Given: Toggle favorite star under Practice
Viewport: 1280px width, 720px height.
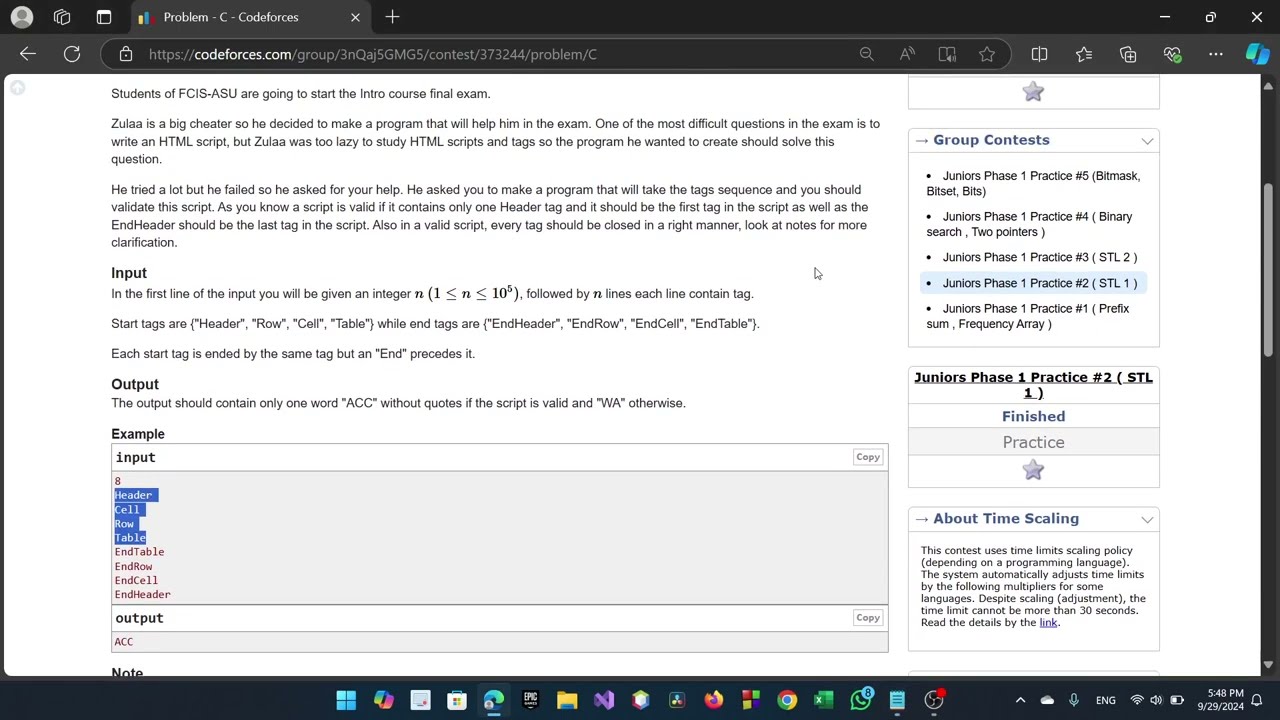Looking at the screenshot, I should (x=1033, y=470).
